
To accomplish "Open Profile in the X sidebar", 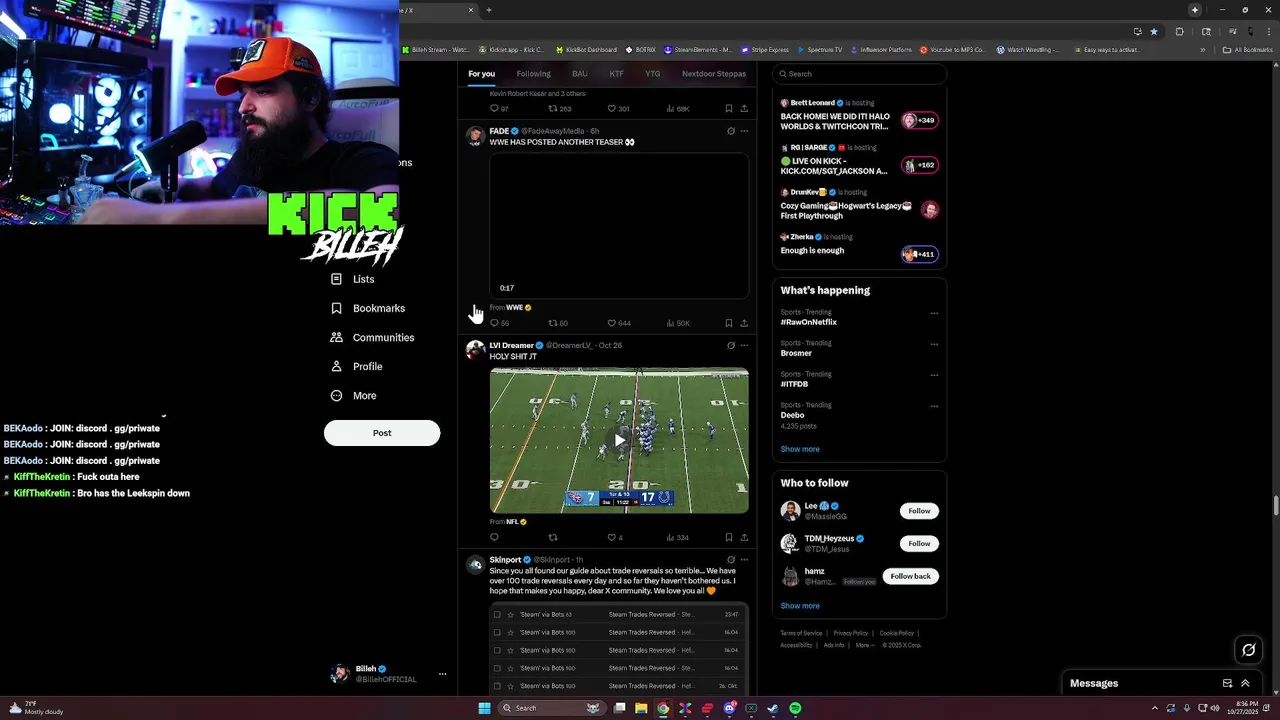I will [x=356, y=366].
